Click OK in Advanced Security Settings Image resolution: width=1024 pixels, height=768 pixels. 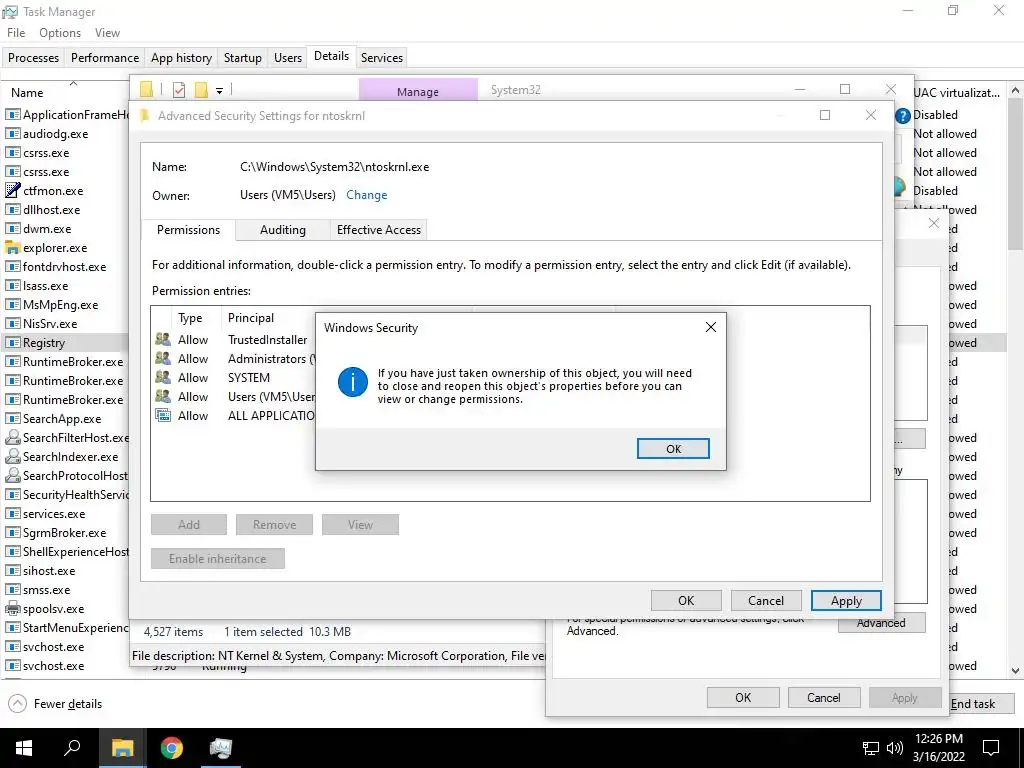(x=686, y=601)
